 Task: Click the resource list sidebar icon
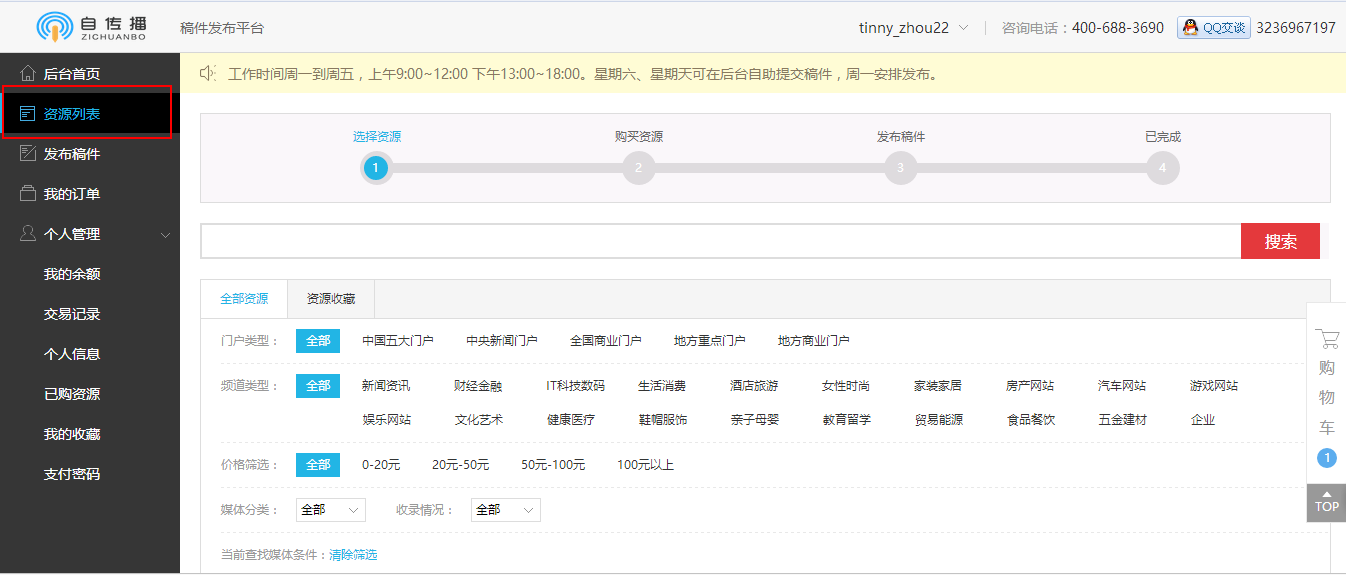point(28,114)
